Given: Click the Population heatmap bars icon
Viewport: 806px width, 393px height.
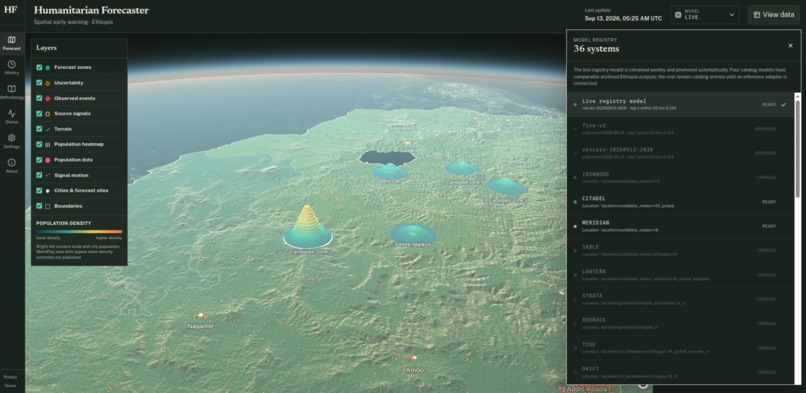Looking at the screenshot, I should click(48, 144).
